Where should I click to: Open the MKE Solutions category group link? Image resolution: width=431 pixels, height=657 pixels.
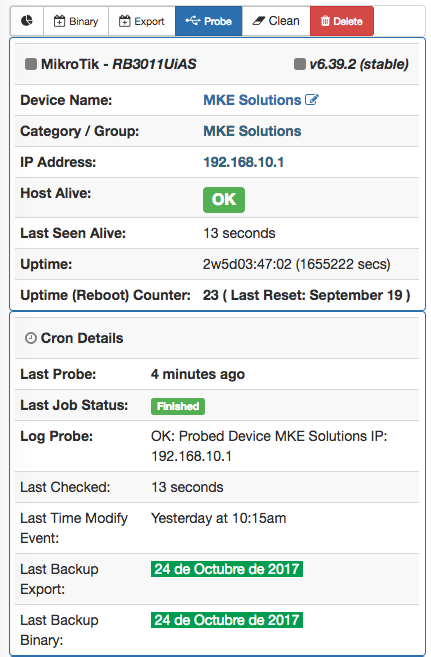252,131
